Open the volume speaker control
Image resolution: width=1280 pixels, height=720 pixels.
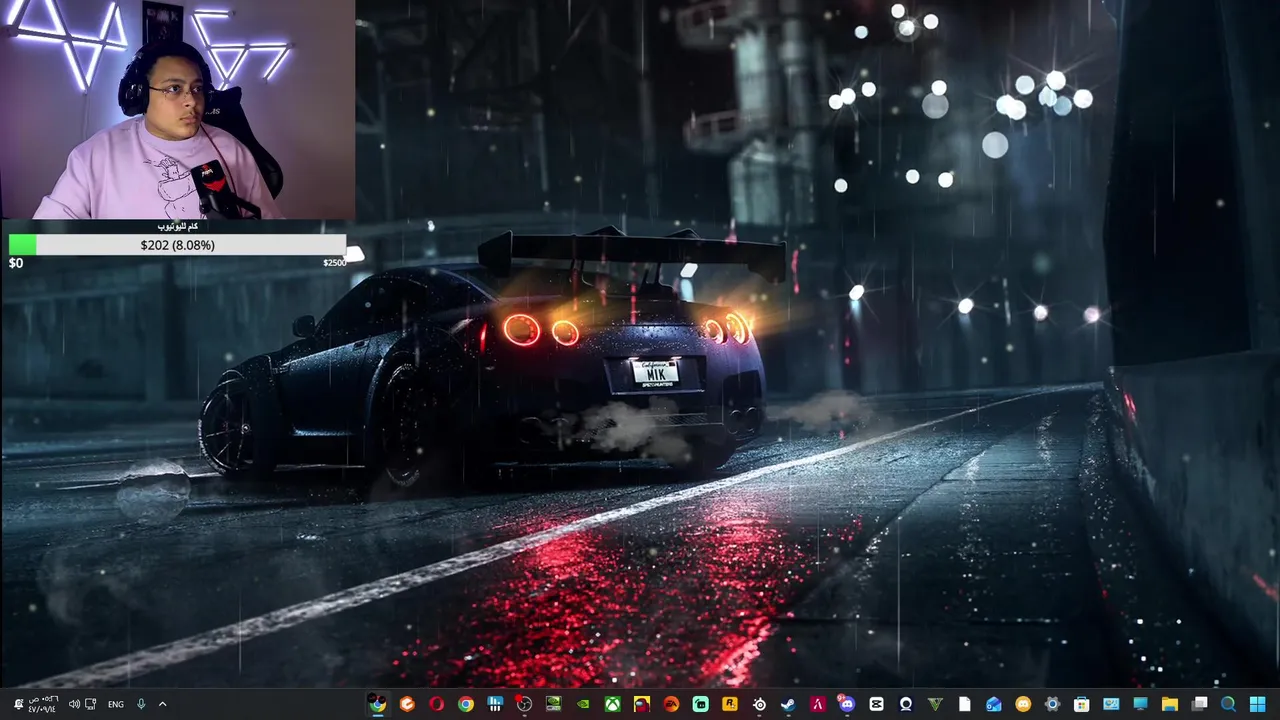(x=74, y=704)
